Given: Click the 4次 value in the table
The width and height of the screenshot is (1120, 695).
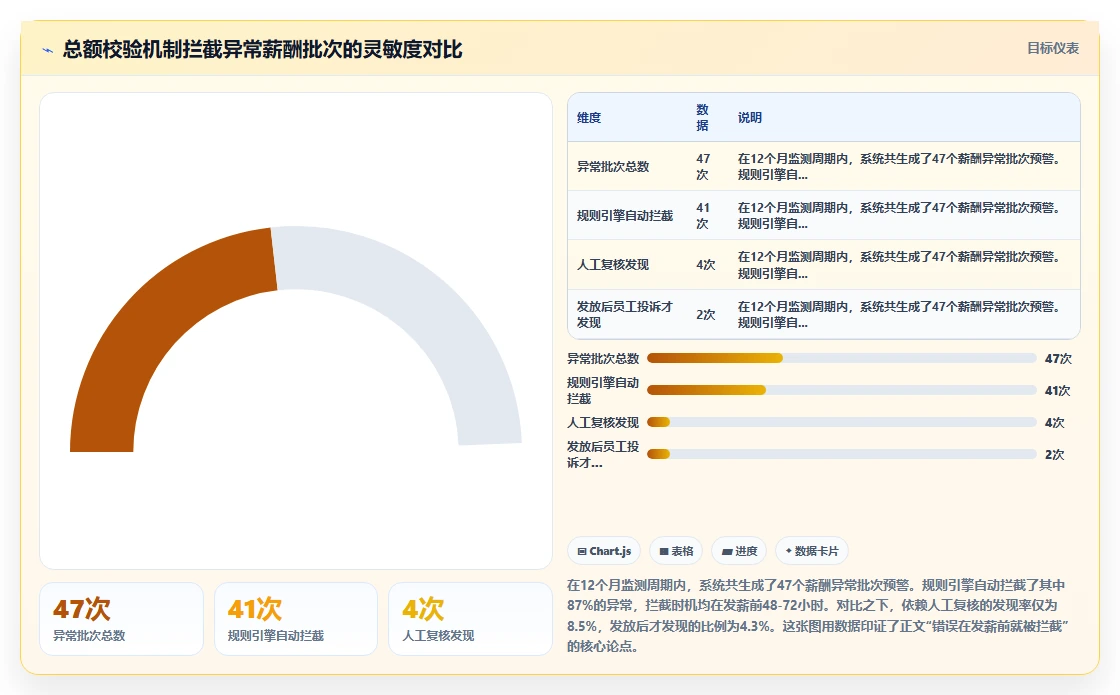Looking at the screenshot, I should 706,265.
